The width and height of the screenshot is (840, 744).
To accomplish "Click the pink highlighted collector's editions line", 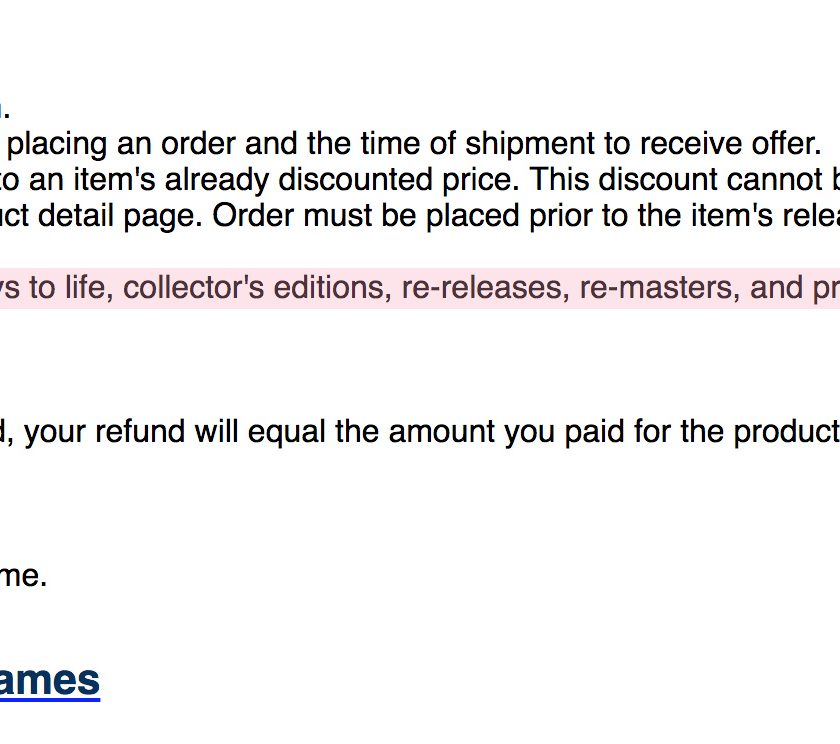I will pos(420,289).
